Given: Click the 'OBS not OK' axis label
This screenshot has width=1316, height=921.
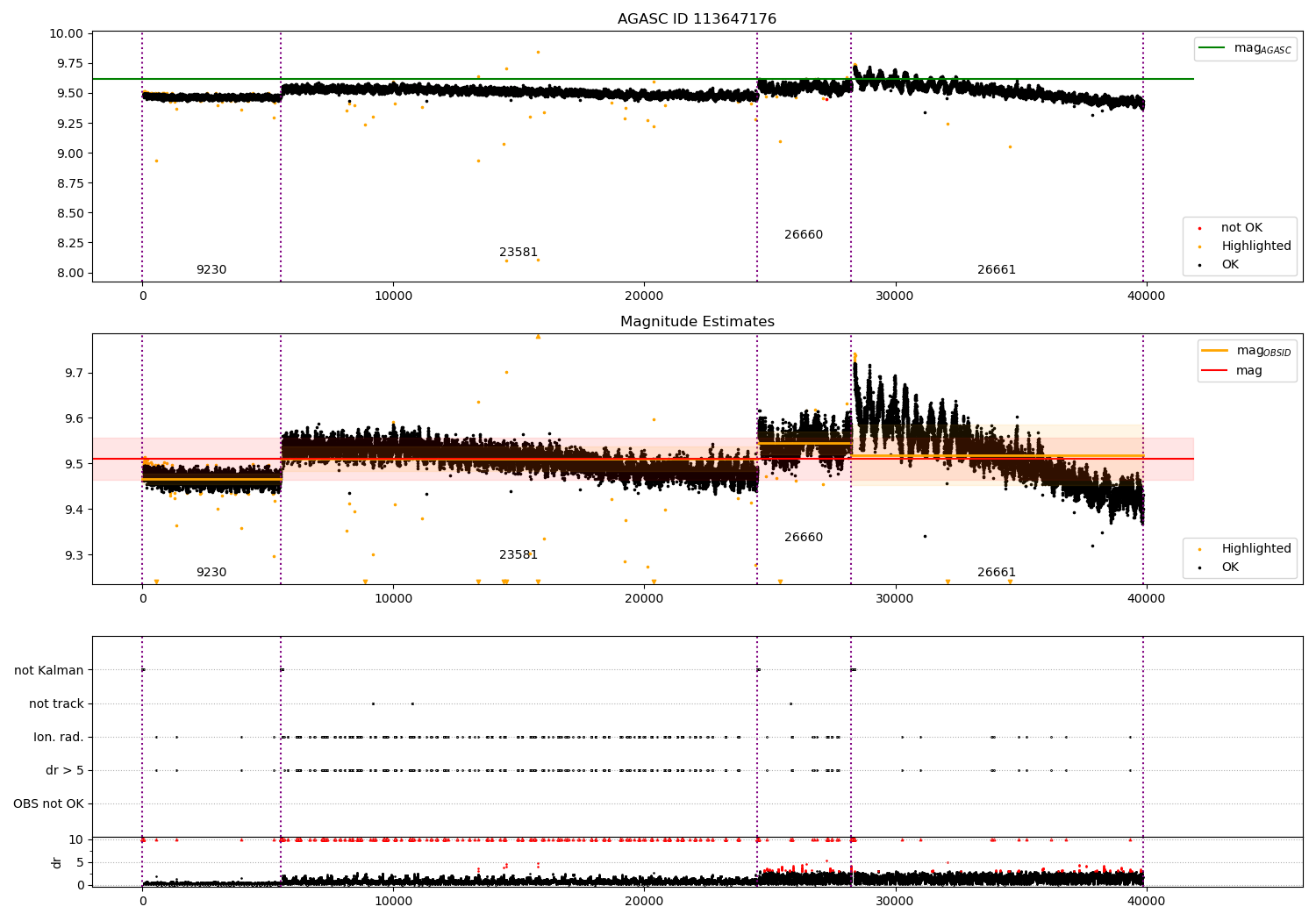Looking at the screenshot, I should click(x=48, y=803).
